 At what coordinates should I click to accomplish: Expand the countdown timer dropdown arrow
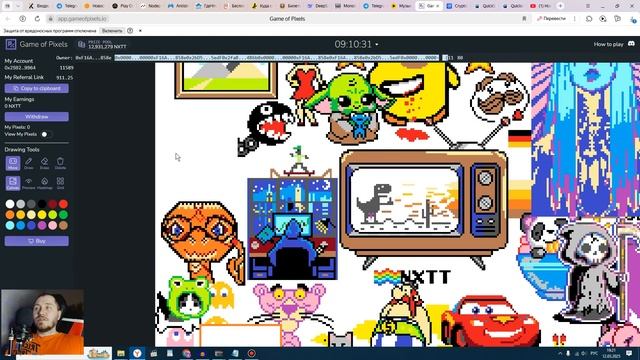[377, 44]
